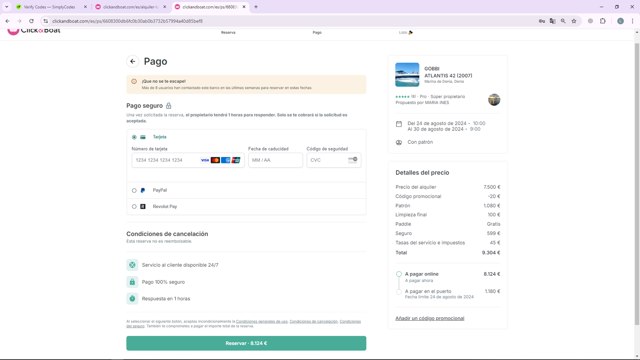Screen dimensions: 640x360
Task: Click the address bar URL
Action: (x=127, y=21)
